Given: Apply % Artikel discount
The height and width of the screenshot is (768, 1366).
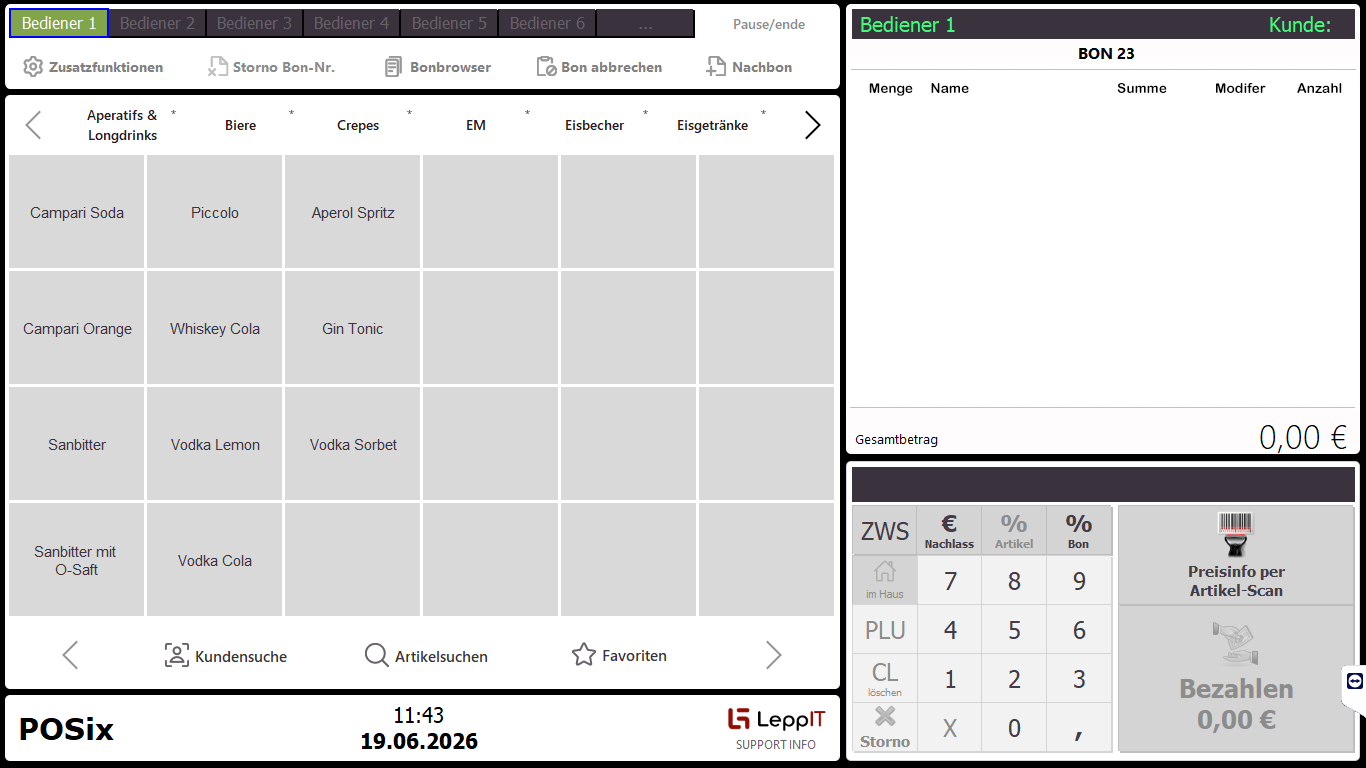Looking at the screenshot, I should (x=1014, y=531).
